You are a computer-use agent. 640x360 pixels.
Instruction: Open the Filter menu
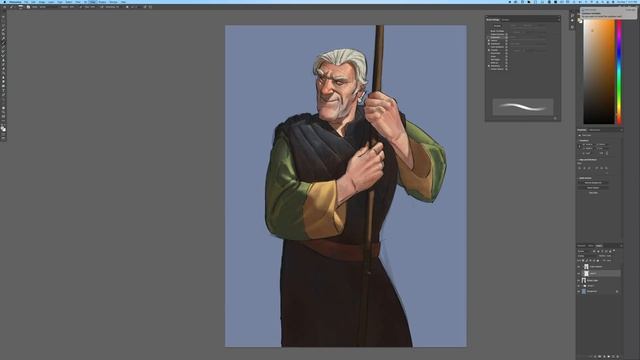pos(78,2)
